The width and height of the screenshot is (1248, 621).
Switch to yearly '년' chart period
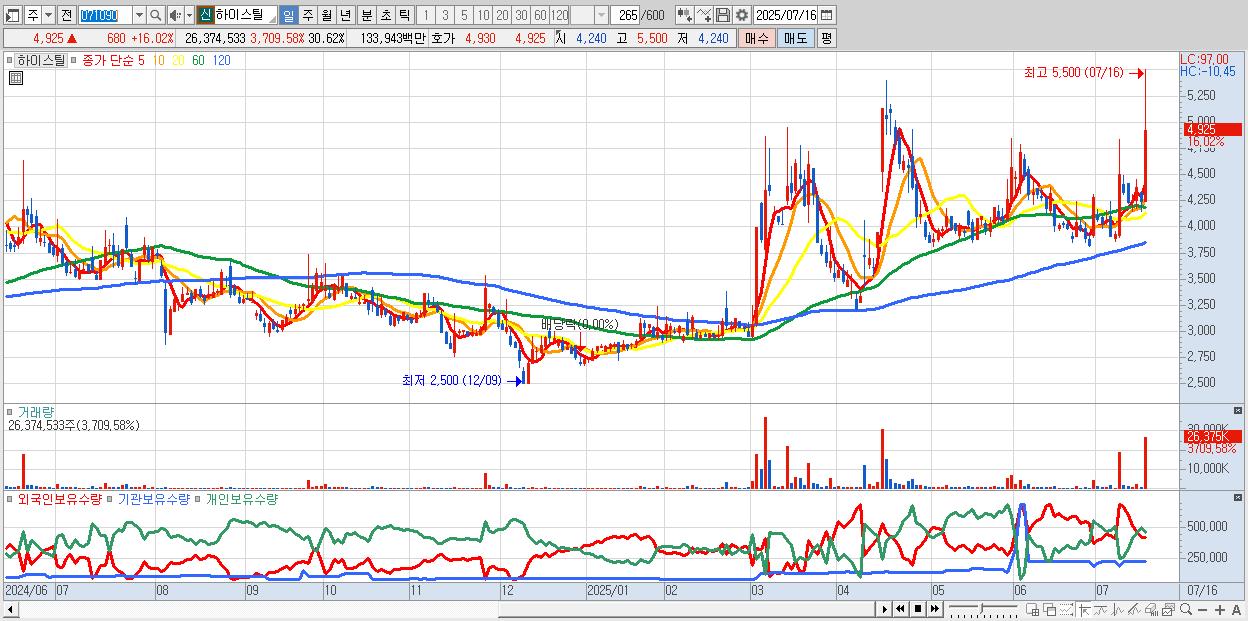click(345, 15)
